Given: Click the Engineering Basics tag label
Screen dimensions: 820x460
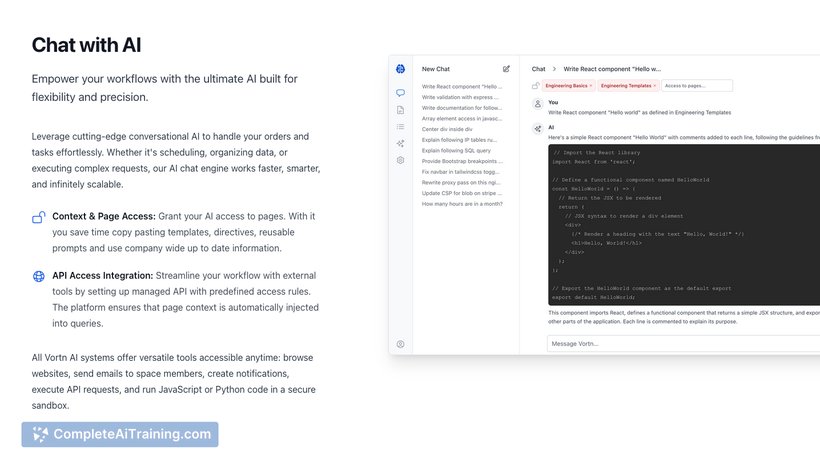Looking at the screenshot, I should click(566, 86).
